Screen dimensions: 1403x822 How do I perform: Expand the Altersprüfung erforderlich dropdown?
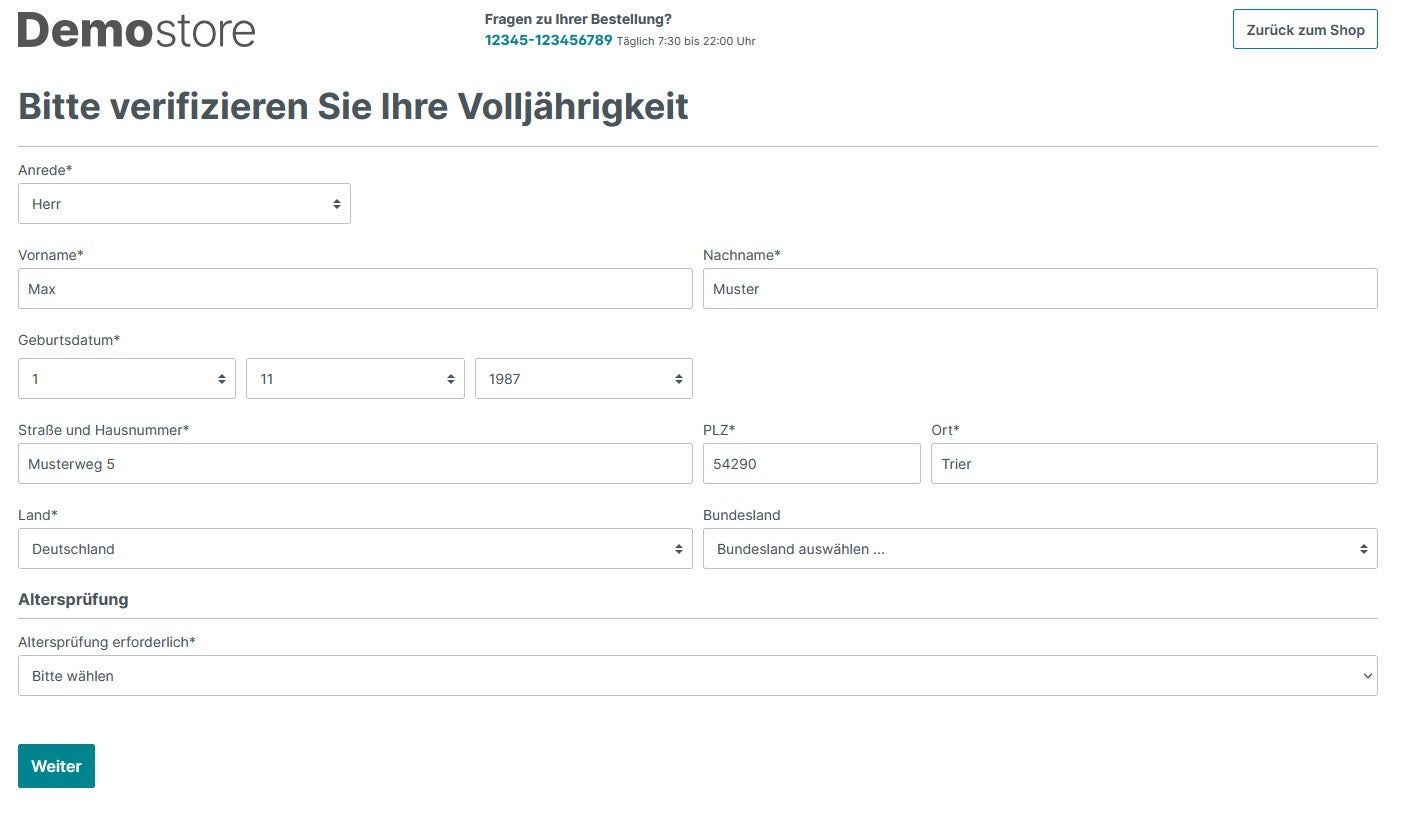coord(698,675)
